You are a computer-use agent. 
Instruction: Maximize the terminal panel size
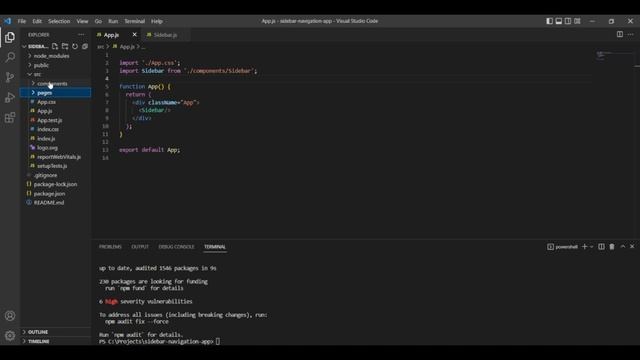tap(622, 247)
